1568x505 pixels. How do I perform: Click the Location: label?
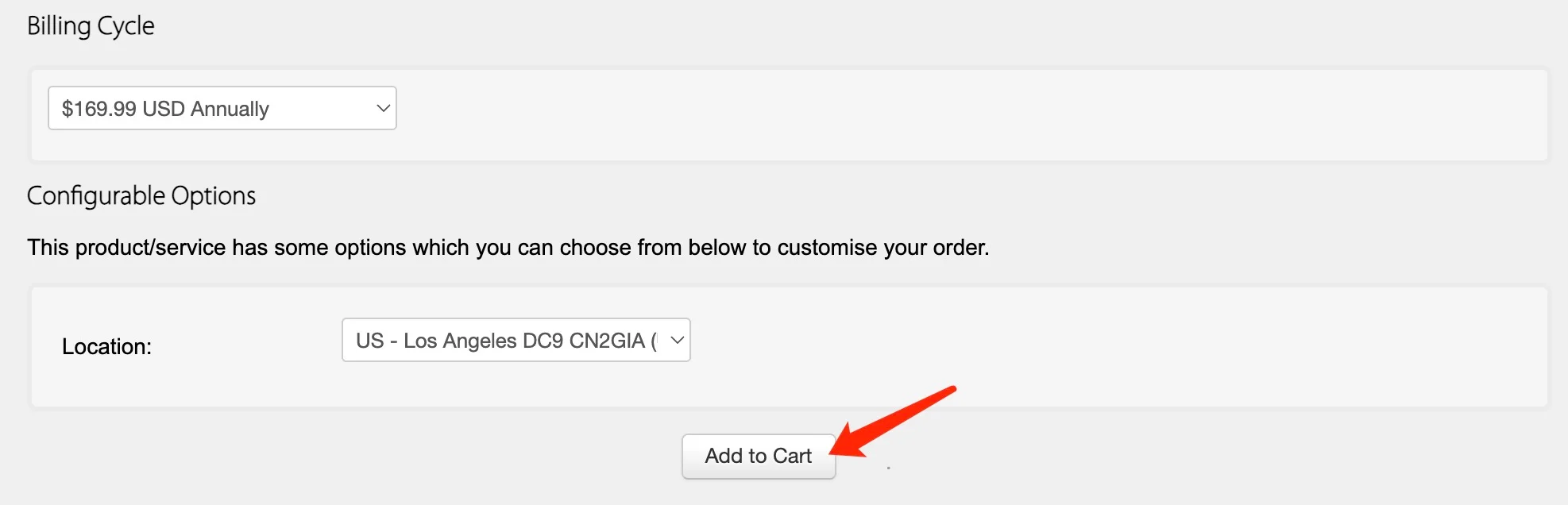pyautogui.click(x=106, y=347)
